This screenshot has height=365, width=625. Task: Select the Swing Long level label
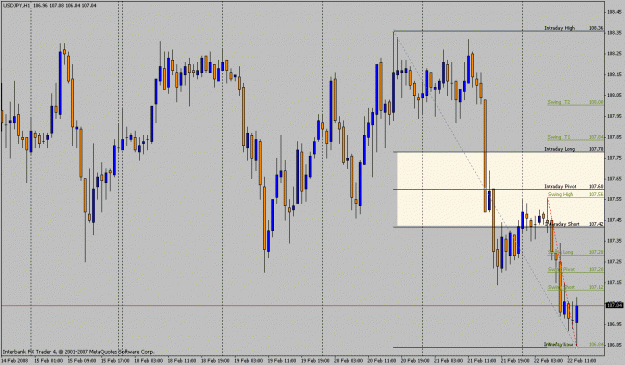click(x=560, y=252)
